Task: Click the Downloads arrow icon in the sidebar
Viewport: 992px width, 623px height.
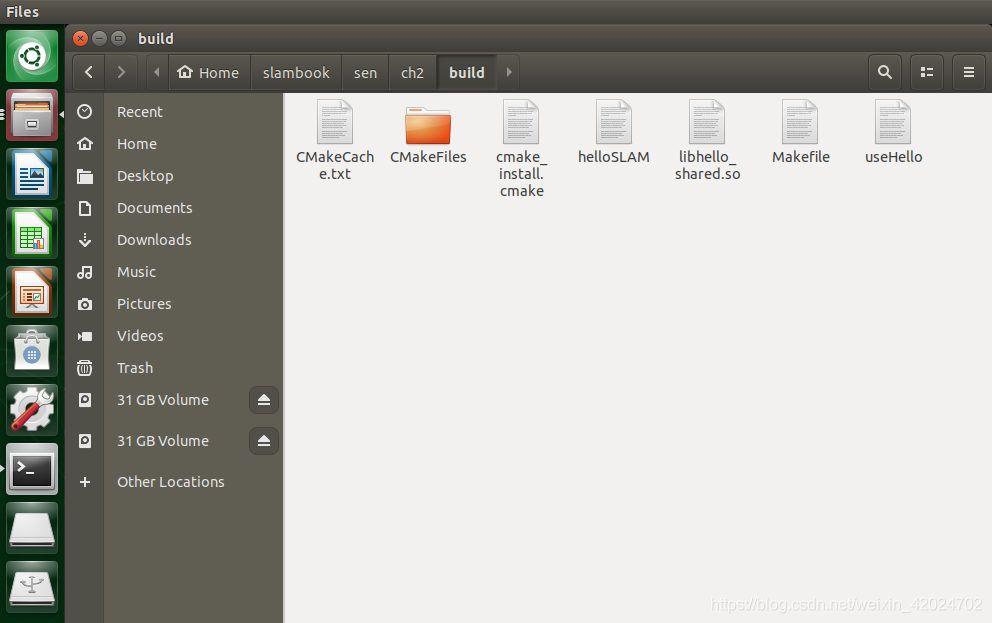Action: [x=85, y=240]
